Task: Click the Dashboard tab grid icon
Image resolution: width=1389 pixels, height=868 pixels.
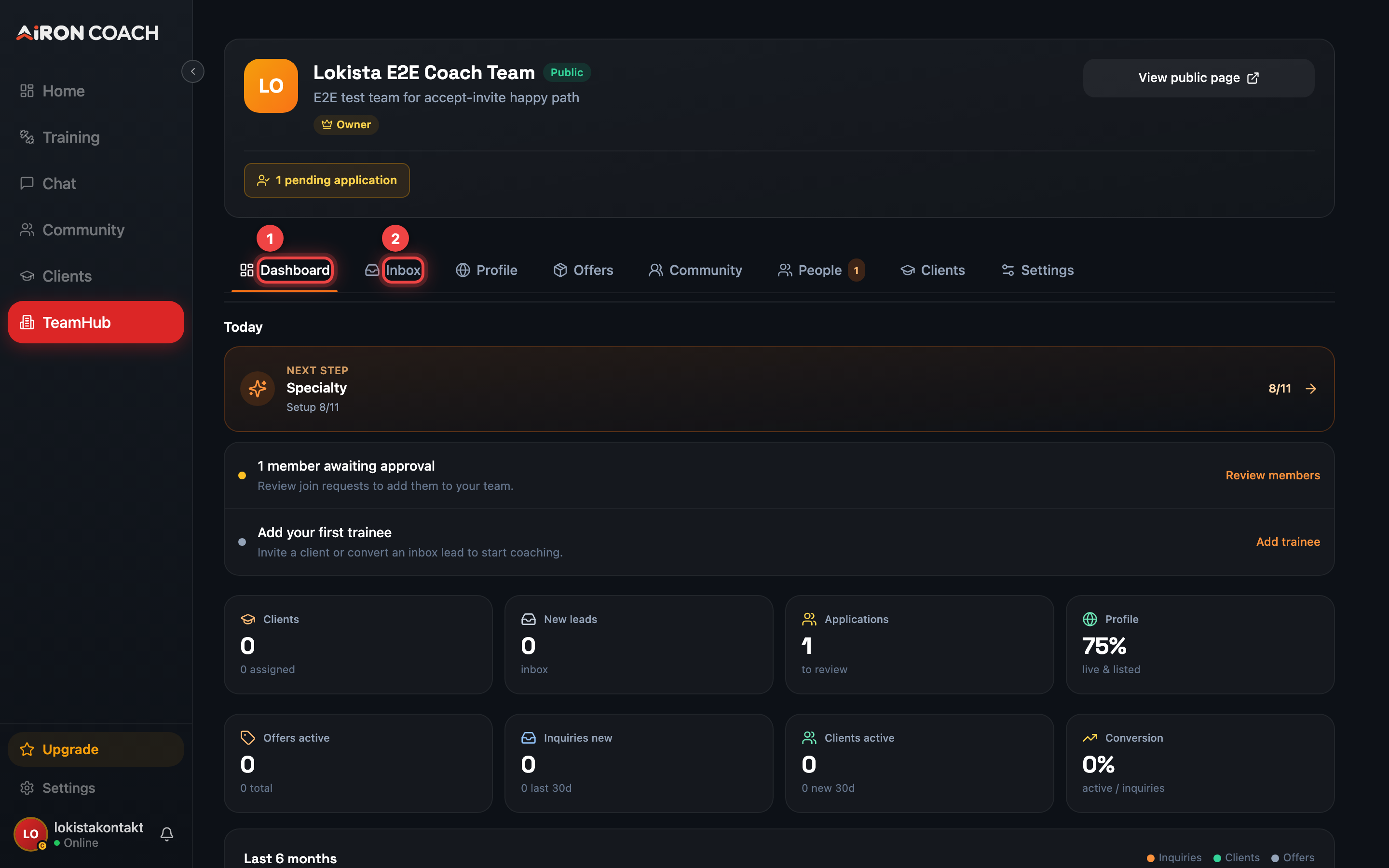Action: (247, 270)
